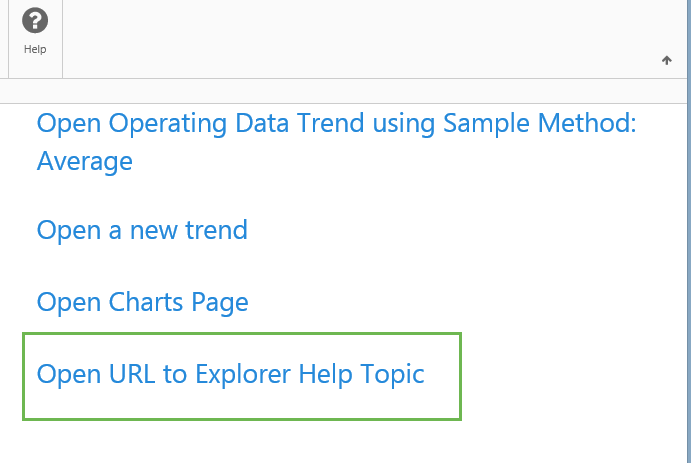Viewport: 691px width, 463px height.
Task: Click the 'Open a new trend' link
Action: point(142,231)
